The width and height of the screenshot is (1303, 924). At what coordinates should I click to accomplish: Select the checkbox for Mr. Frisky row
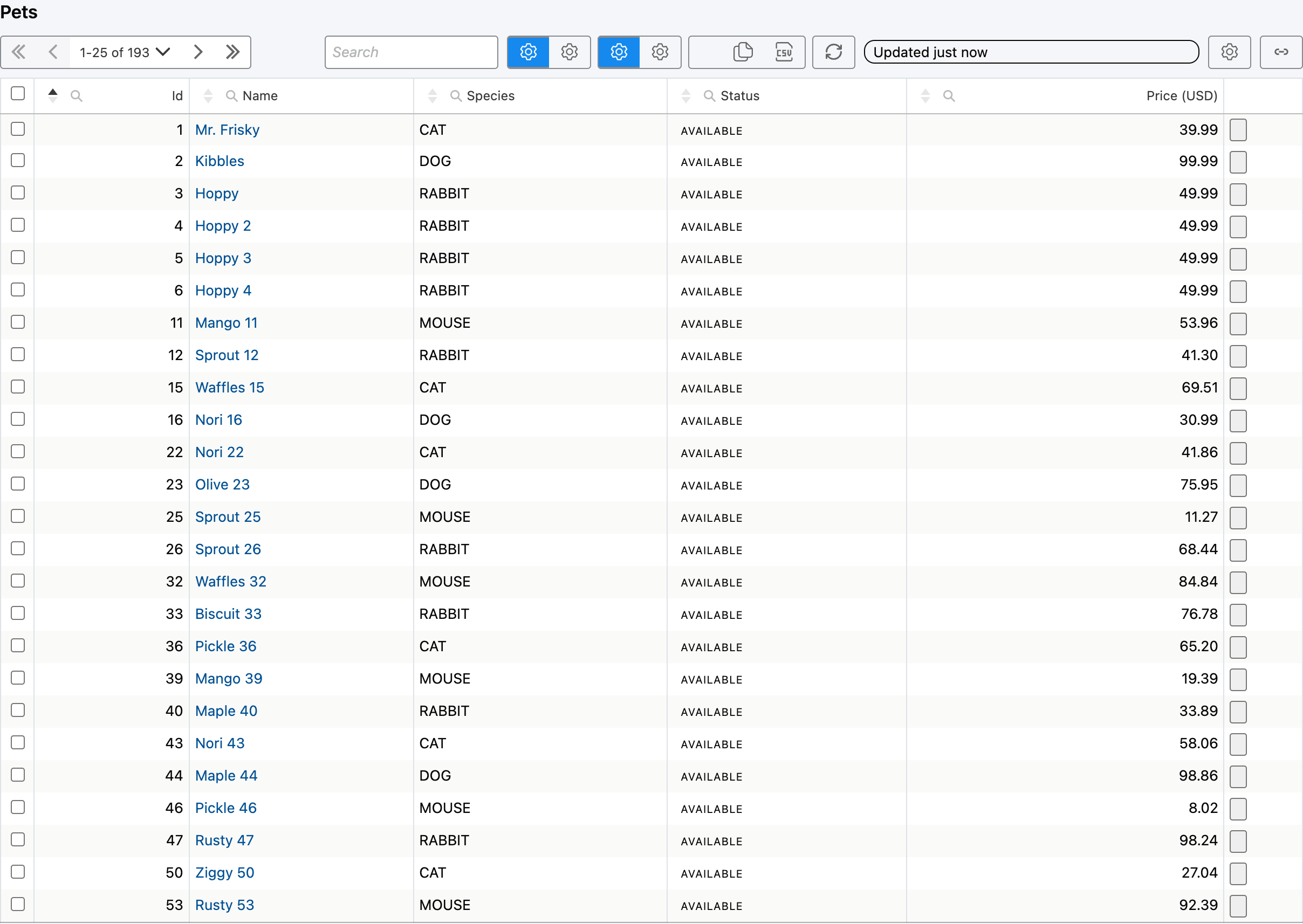(18, 129)
